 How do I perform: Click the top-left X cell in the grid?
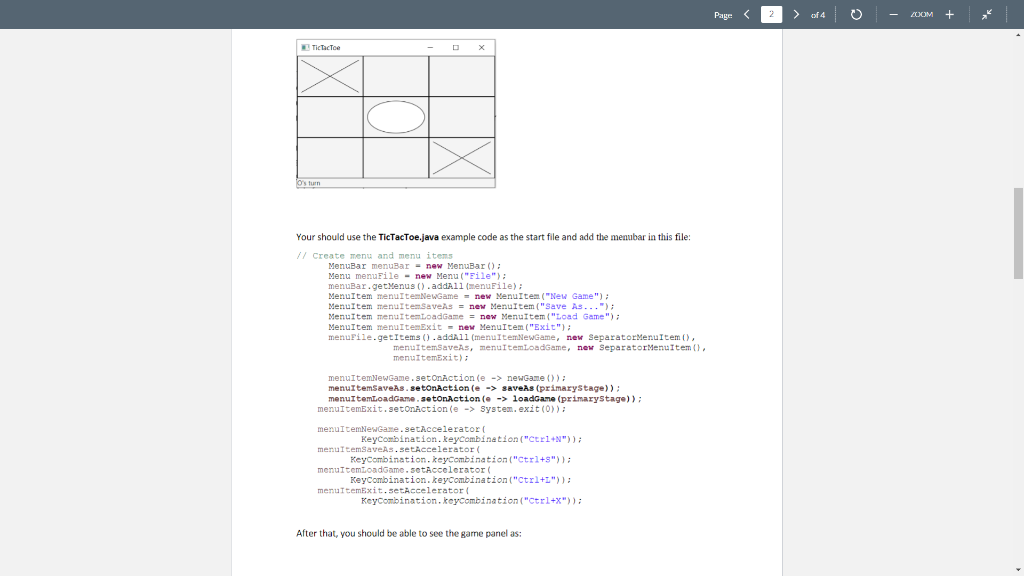330,75
